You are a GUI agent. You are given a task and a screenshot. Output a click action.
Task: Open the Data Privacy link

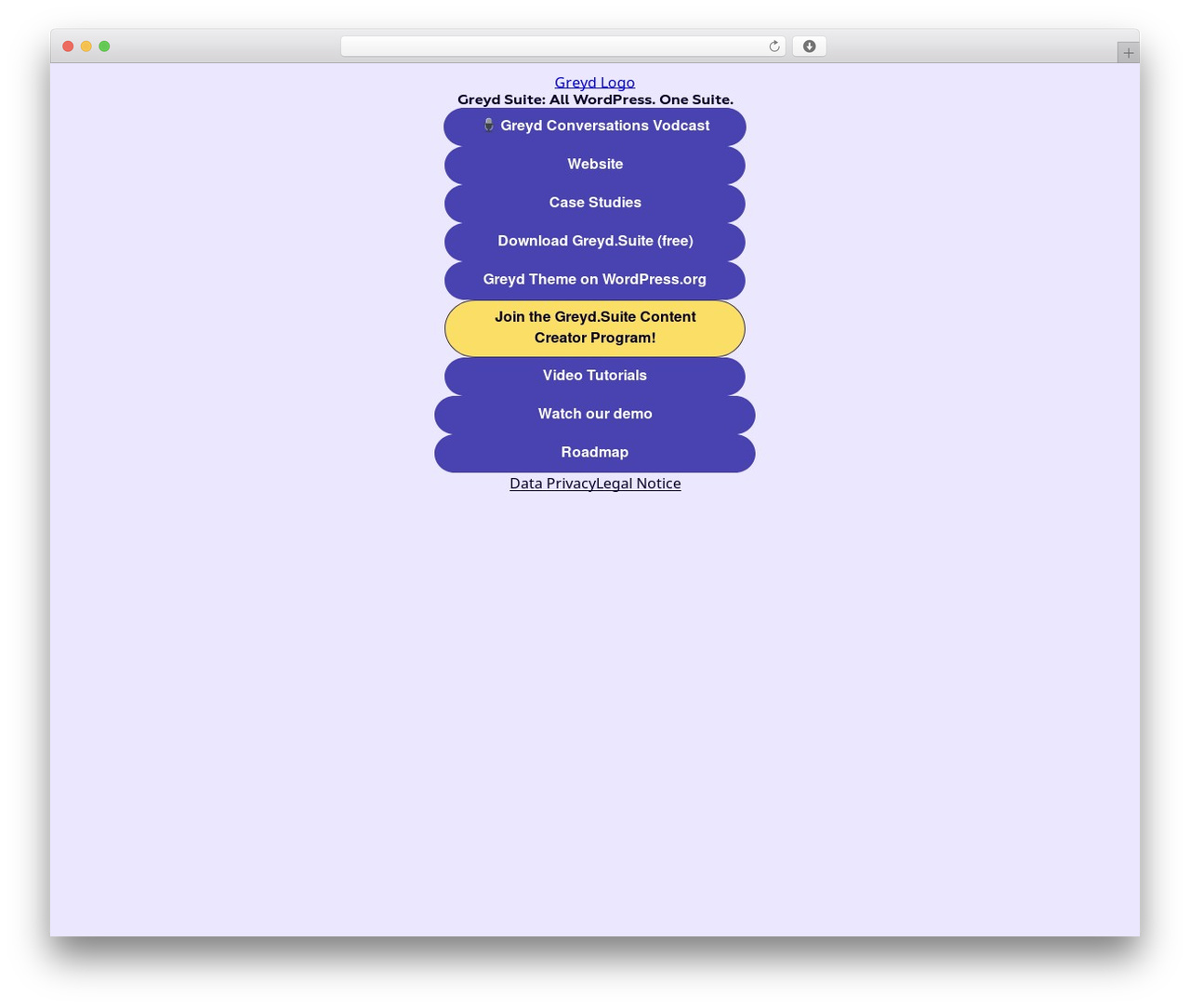tap(552, 484)
